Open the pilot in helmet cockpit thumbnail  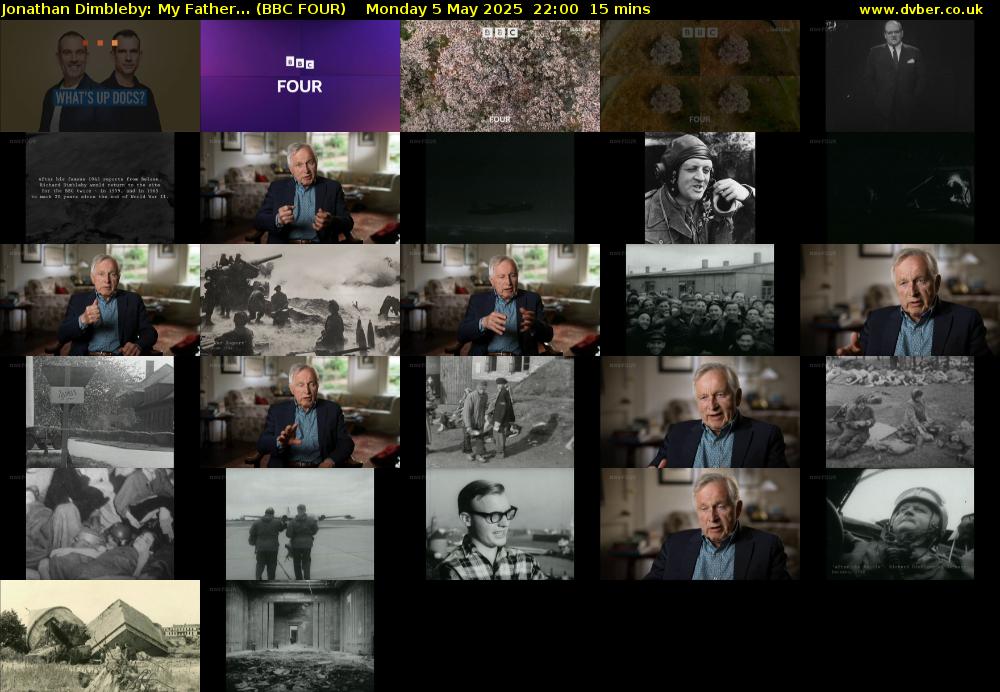click(x=899, y=524)
